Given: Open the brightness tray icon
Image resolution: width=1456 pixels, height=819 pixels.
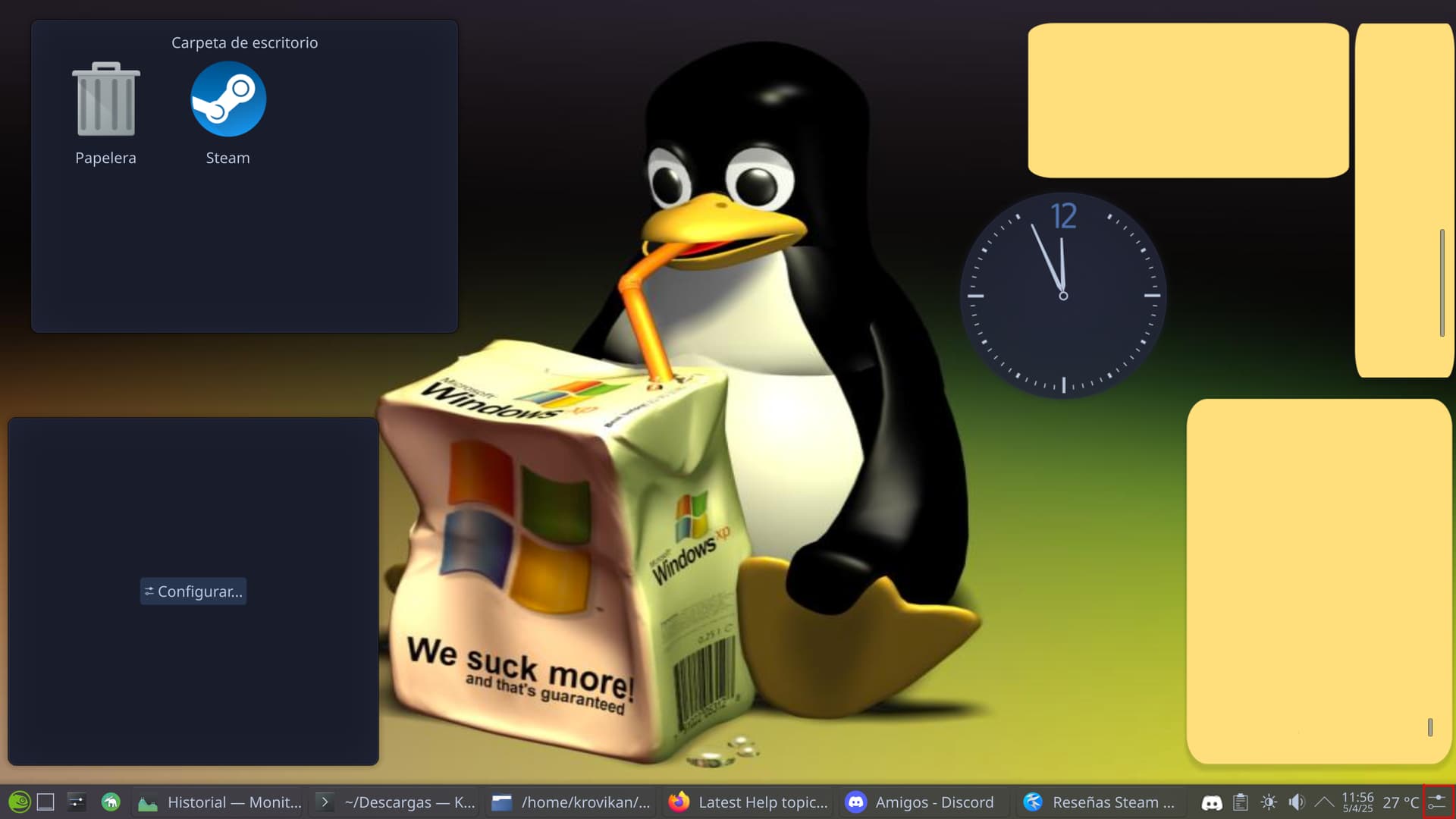Looking at the screenshot, I should coord(1269,802).
